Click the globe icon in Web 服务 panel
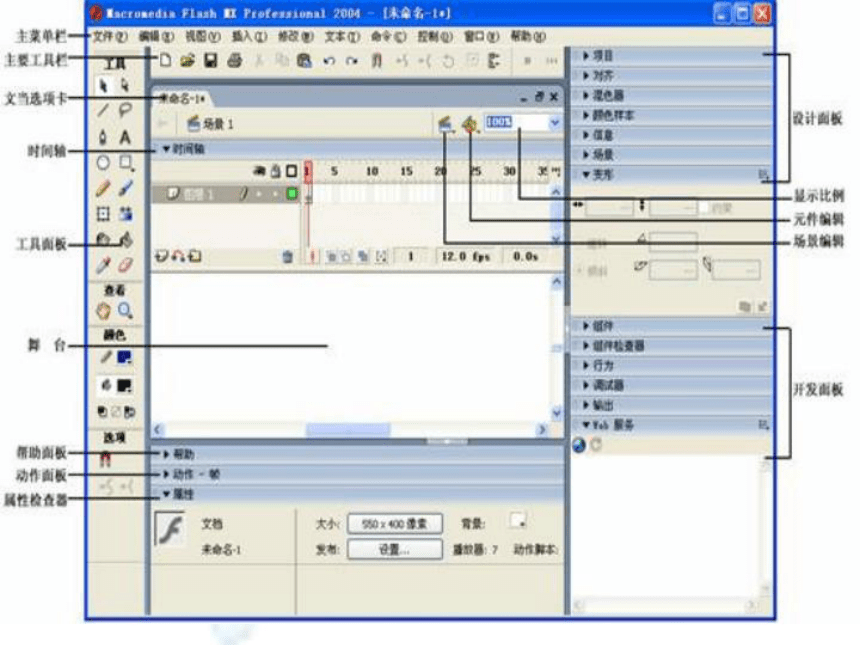The image size is (860, 645). pyautogui.click(x=579, y=445)
